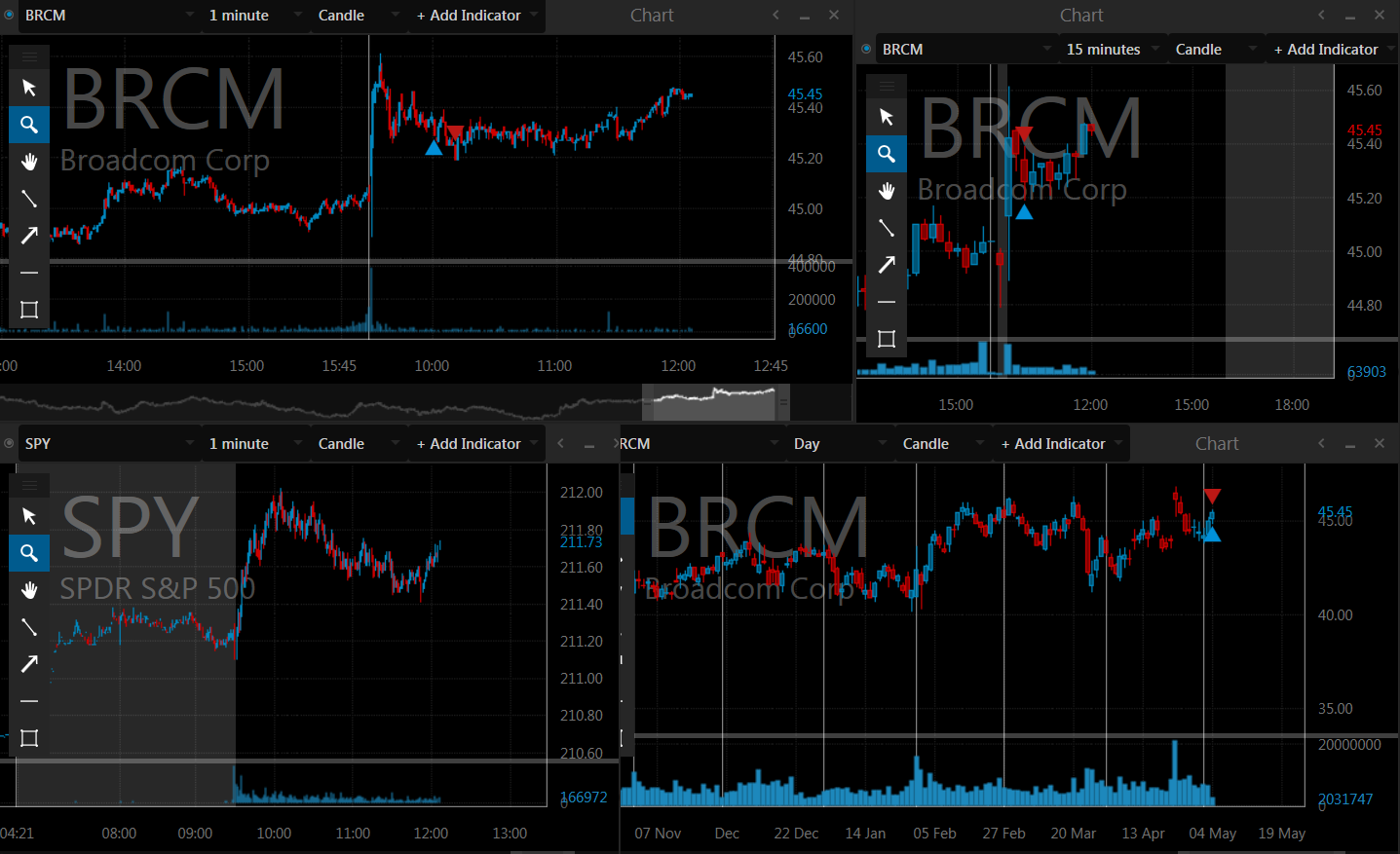The image size is (1400, 854).
Task: Open Candle style dropdown in Day chart
Action: pyautogui.click(x=942, y=443)
